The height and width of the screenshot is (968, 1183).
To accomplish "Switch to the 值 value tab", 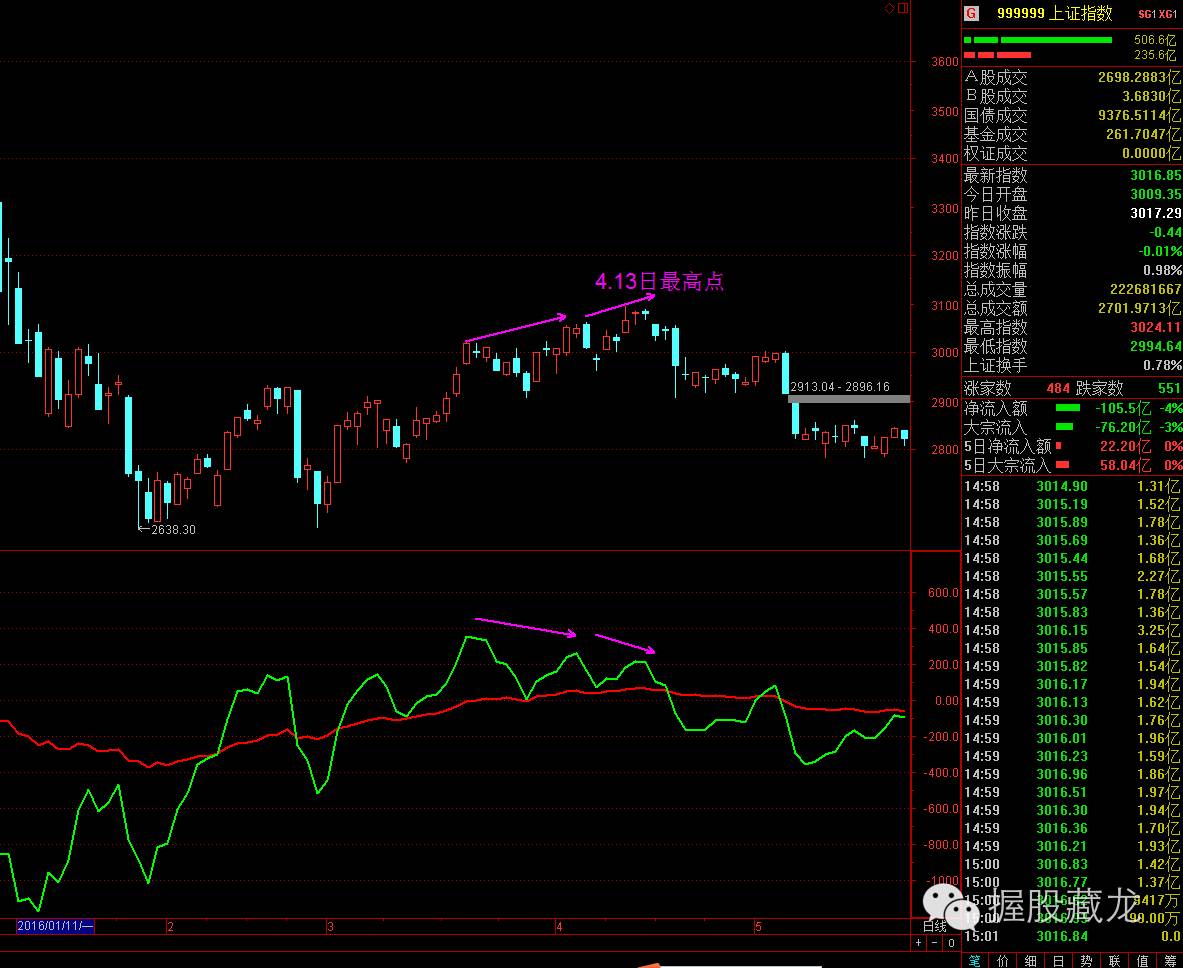I will pos(1142,960).
